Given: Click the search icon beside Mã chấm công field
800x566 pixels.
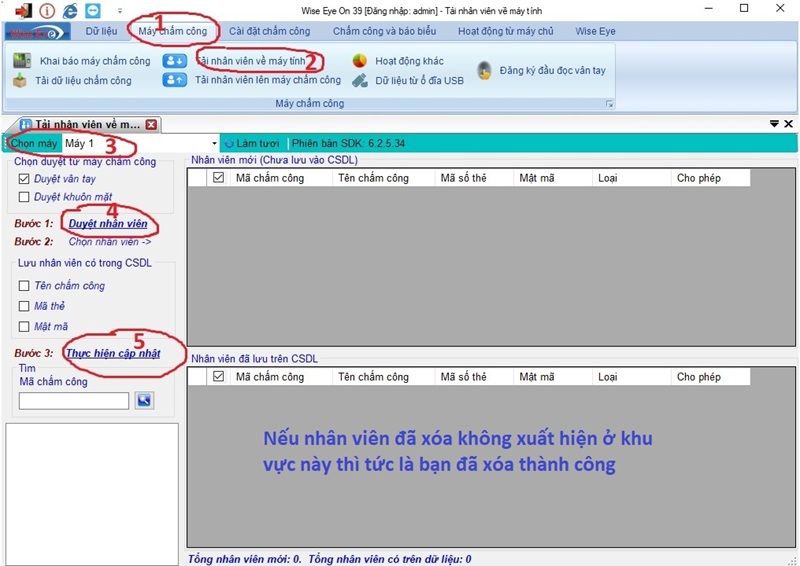Looking at the screenshot, I should click(x=145, y=400).
